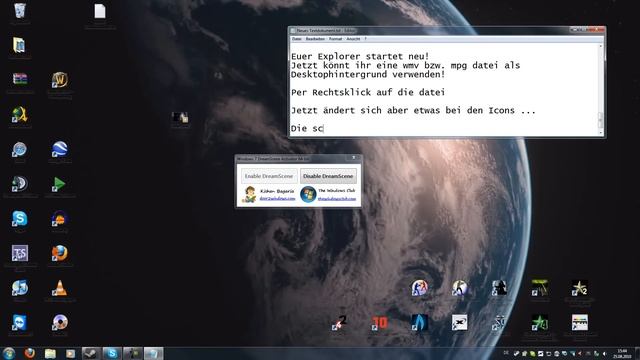The width and height of the screenshot is (640, 360).
Task: Open Firefox from the taskbar
Action: 29,353
